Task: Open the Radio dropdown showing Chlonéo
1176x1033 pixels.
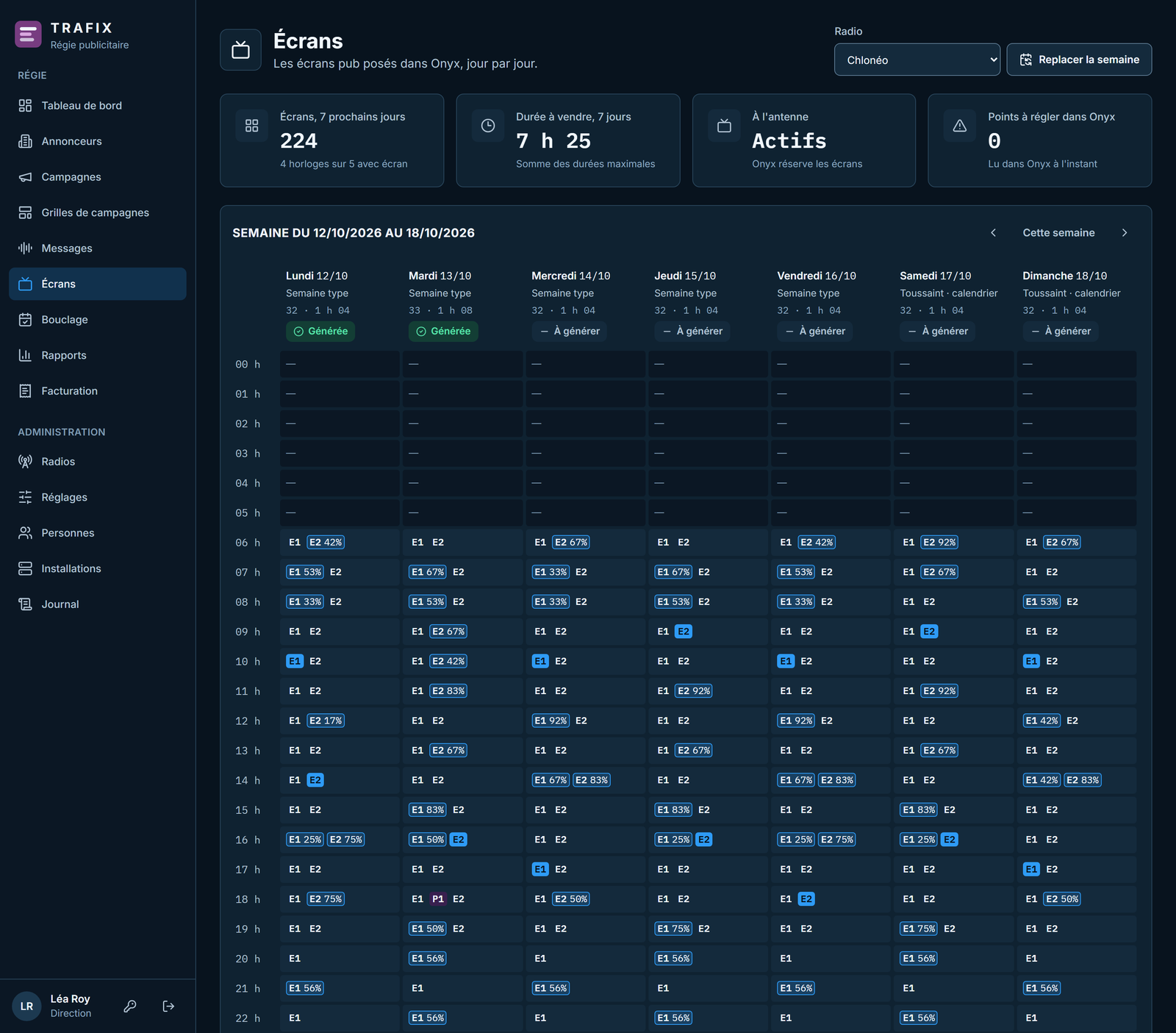Action: tap(917, 60)
